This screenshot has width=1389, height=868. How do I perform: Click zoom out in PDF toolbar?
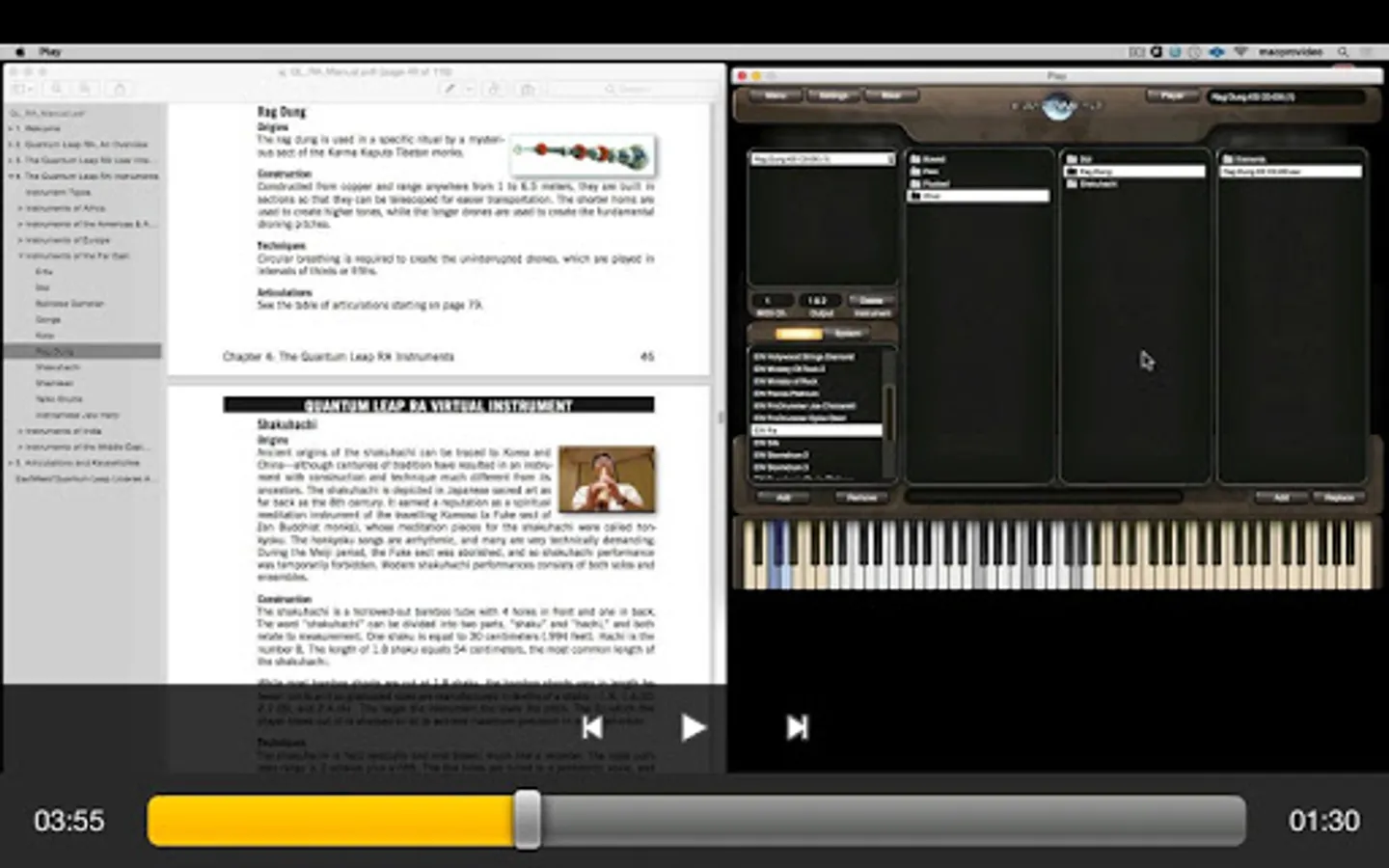(x=58, y=89)
